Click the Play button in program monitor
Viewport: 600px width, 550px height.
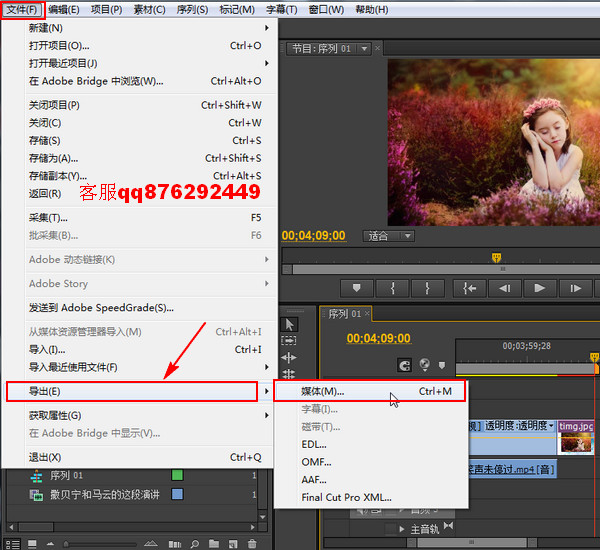coord(540,288)
